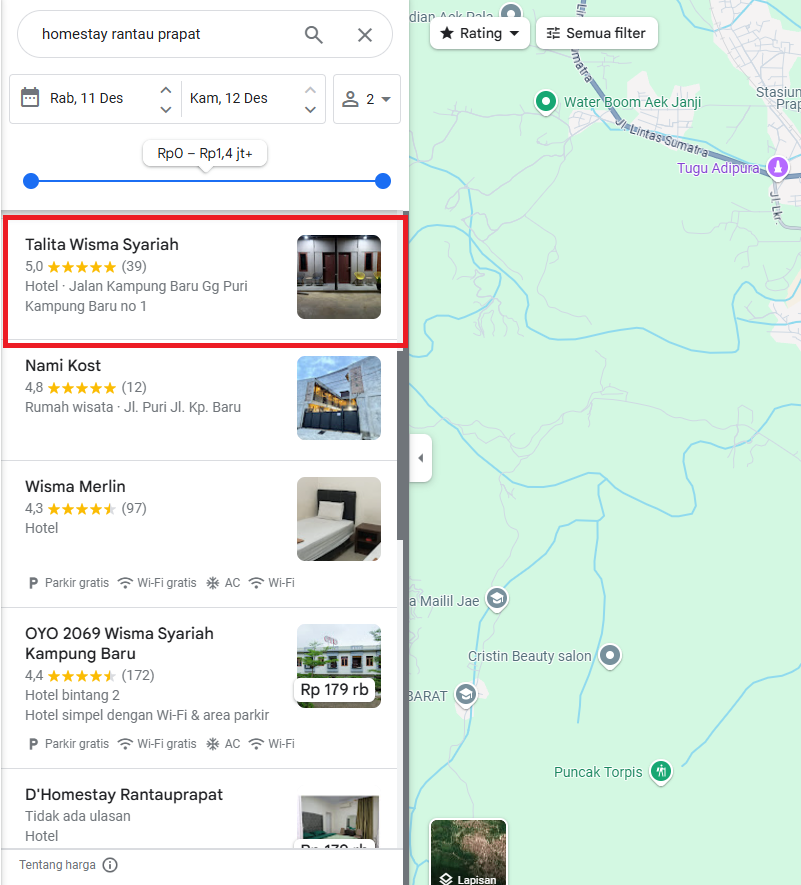Click the search magnifier icon
The height and width of the screenshot is (885, 801).
pos(313,35)
